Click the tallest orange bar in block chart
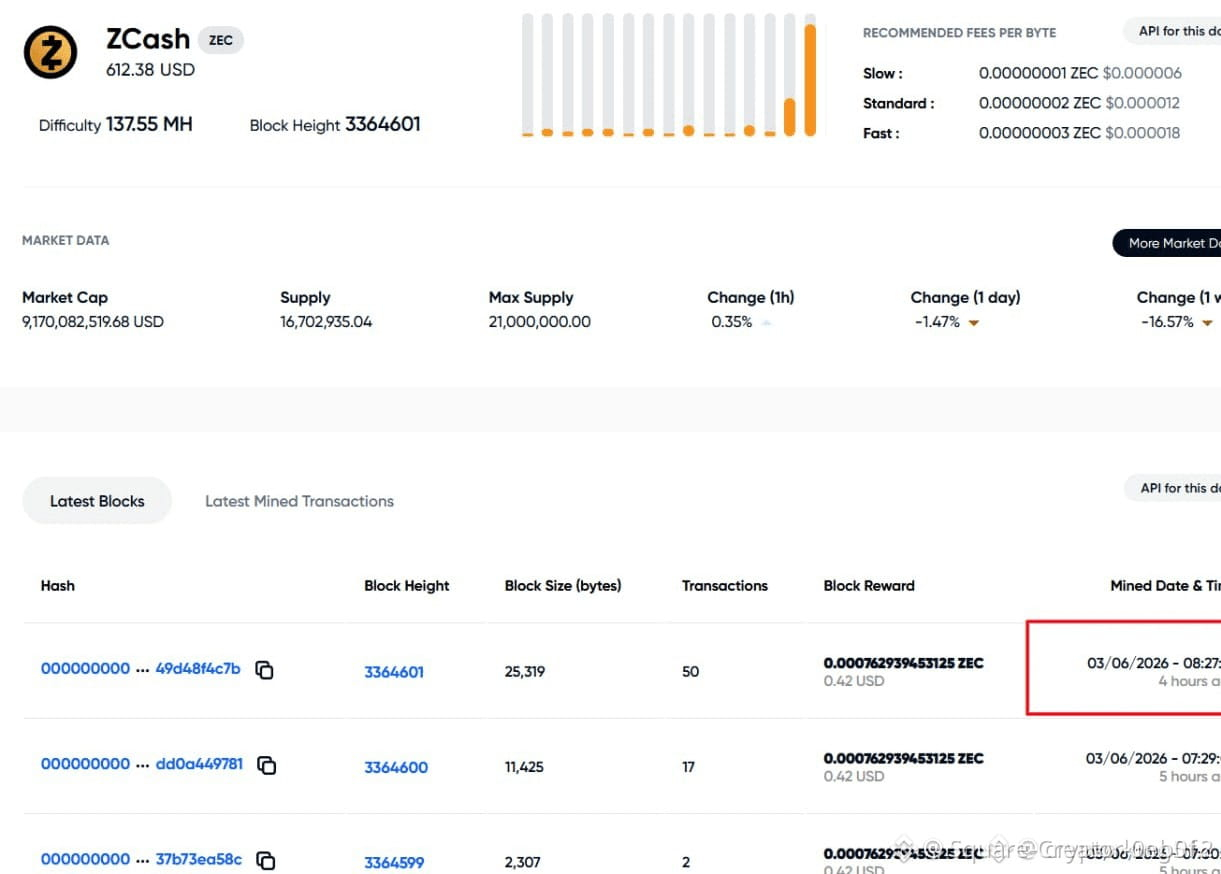The width and height of the screenshot is (1221, 874). (810, 80)
